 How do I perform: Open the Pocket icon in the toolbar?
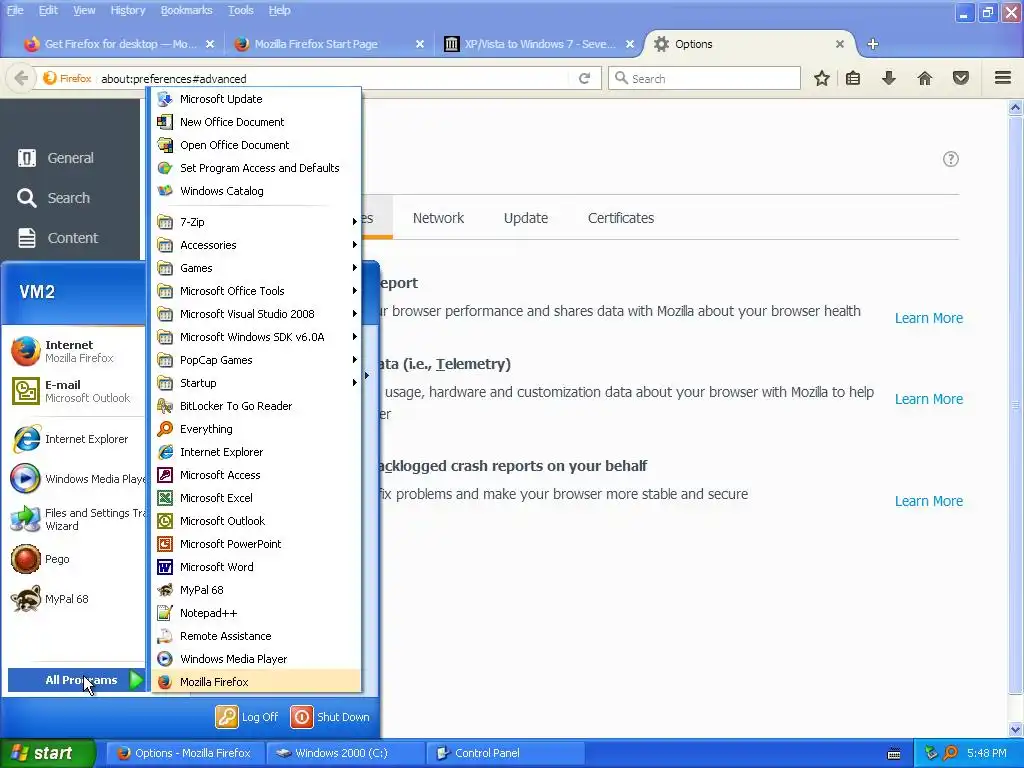tap(961, 78)
